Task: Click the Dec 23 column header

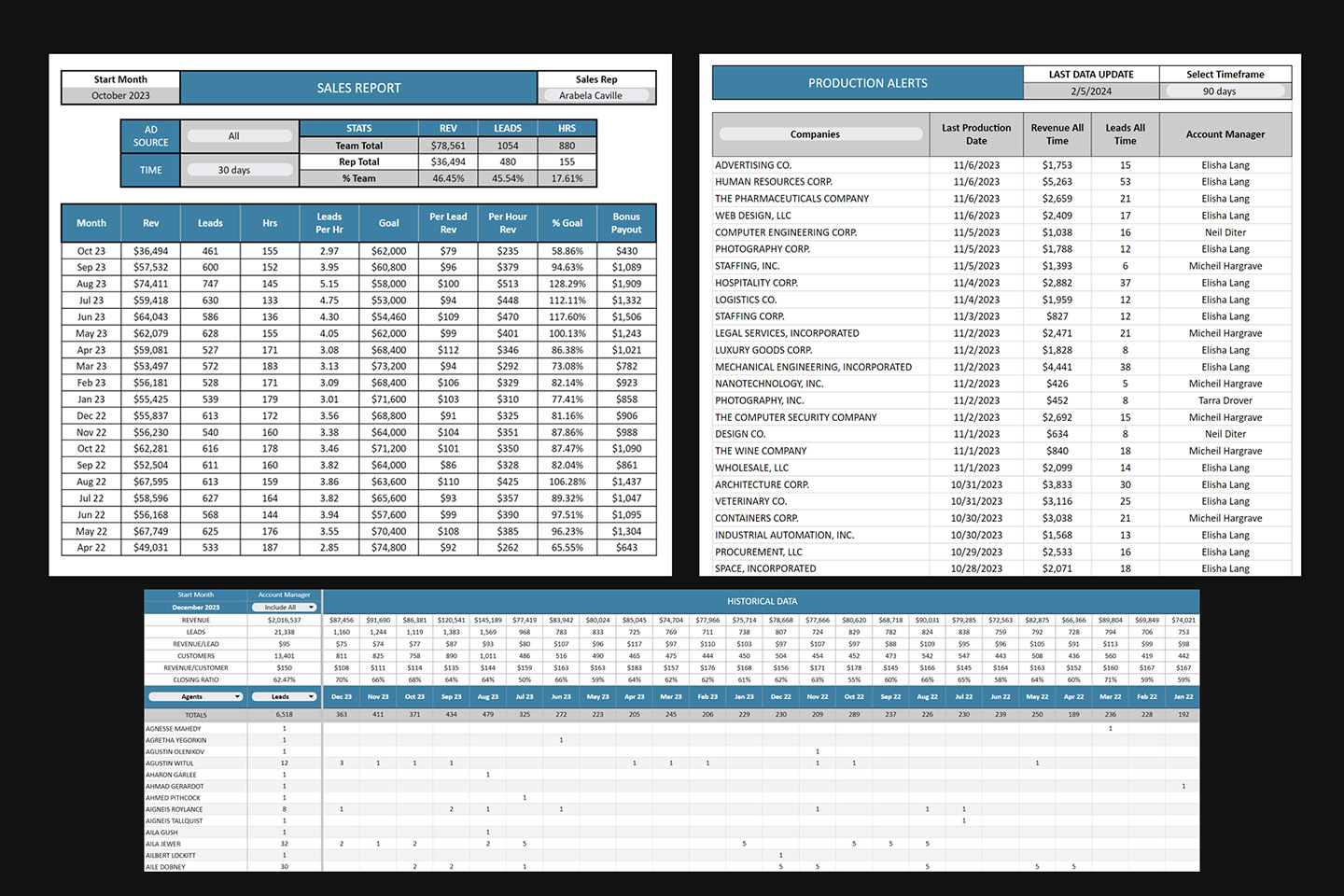Action: pos(342,697)
